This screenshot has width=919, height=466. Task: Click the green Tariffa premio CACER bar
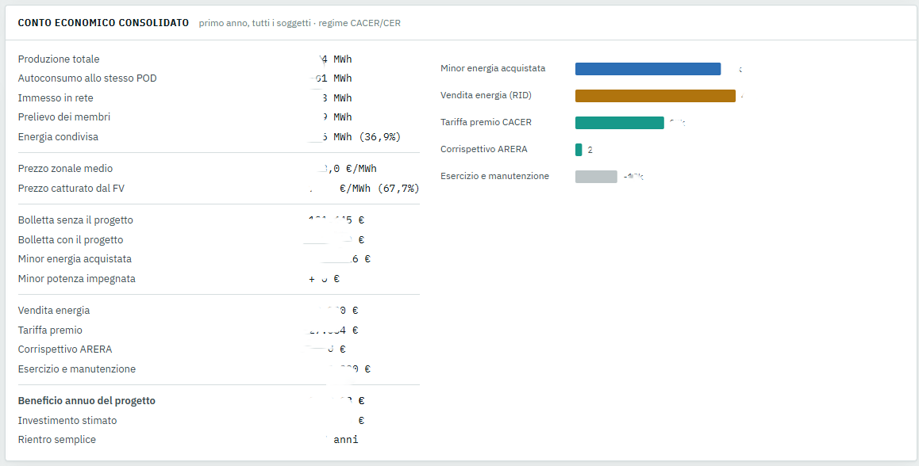click(620, 123)
